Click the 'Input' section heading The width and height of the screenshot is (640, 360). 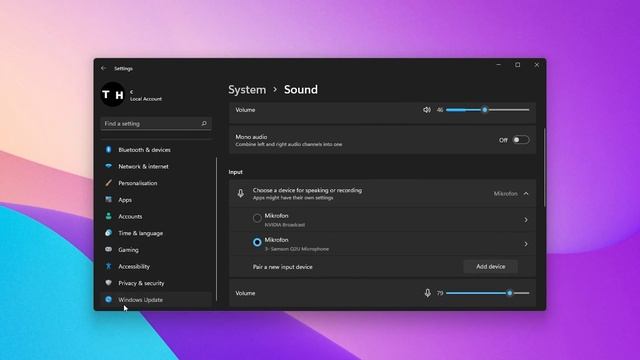(x=236, y=172)
